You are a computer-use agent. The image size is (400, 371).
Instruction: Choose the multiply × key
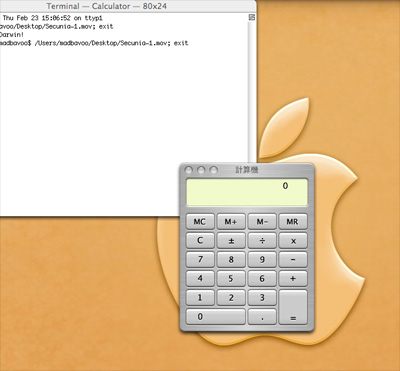pyautogui.click(x=293, y=241)
